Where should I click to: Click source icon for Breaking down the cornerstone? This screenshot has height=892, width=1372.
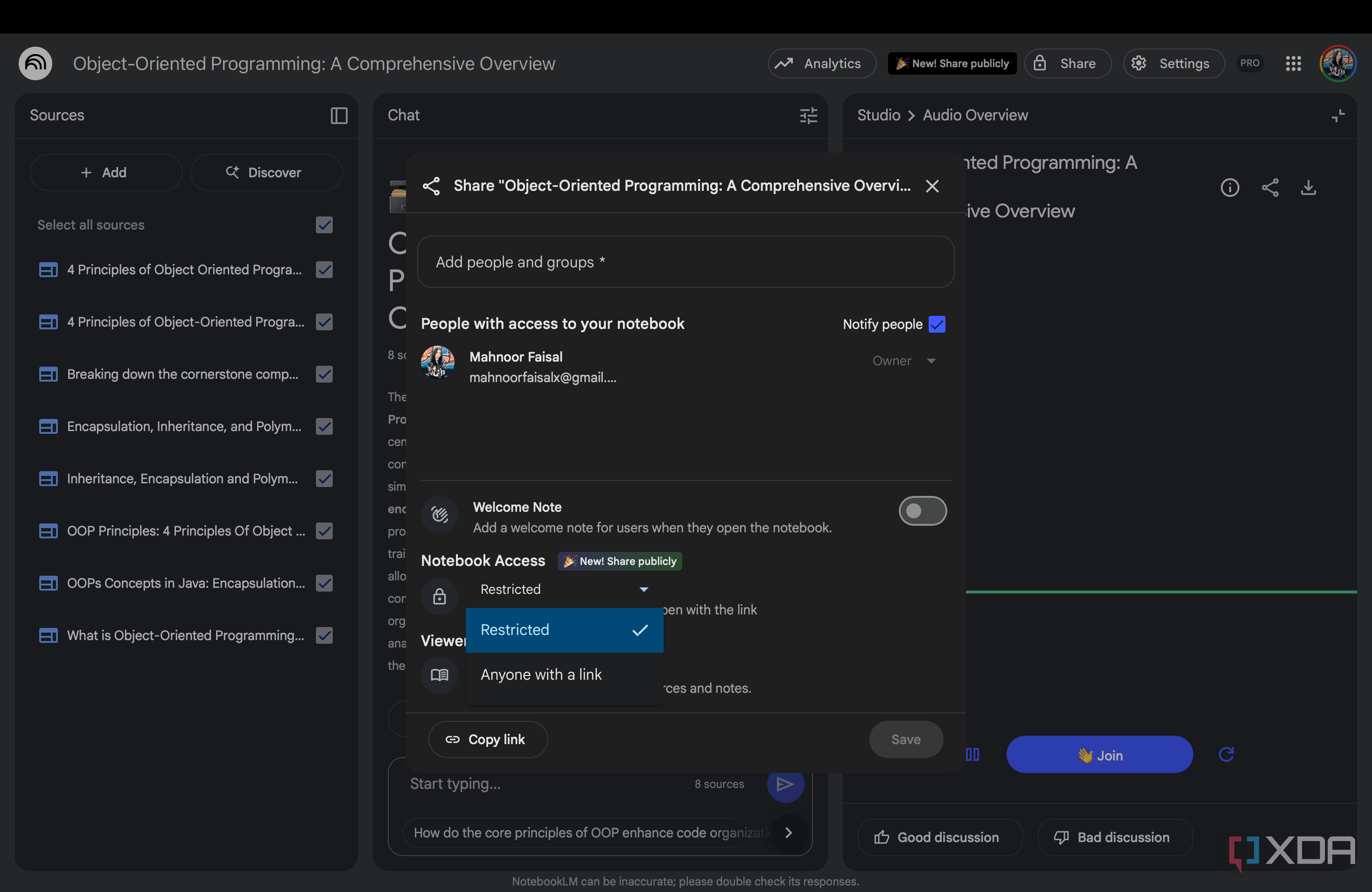pos(48,374)
